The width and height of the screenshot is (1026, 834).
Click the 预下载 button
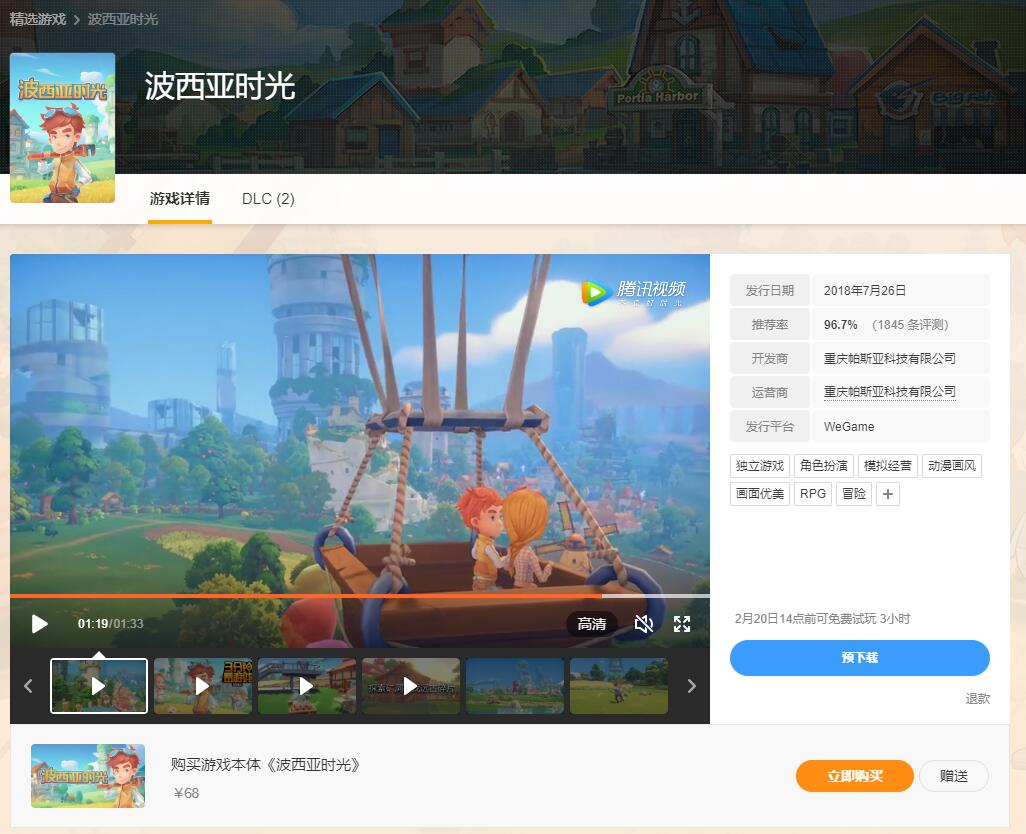pos(859,658)
